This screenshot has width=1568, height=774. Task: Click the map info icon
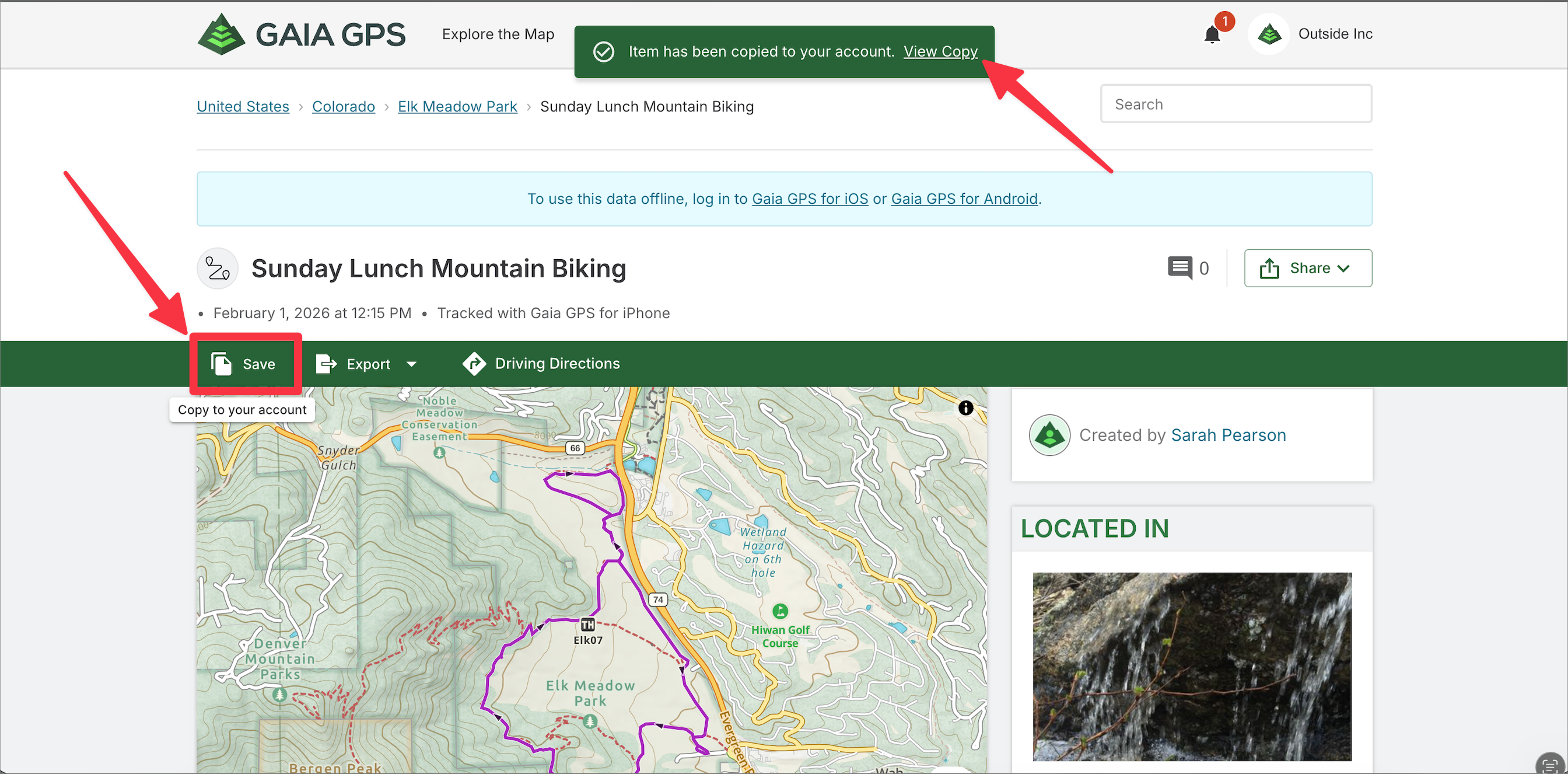point(965,408)
